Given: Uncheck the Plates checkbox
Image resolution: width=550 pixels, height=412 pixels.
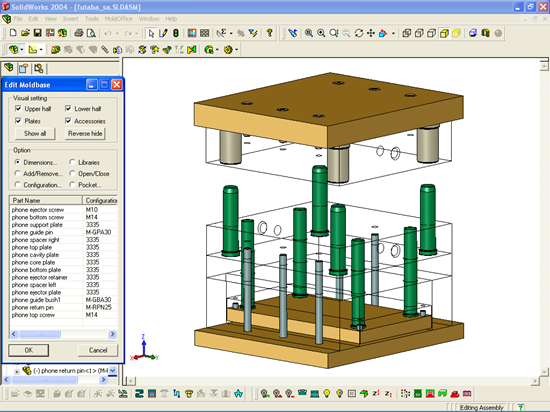Looking at the screenshot, I should click(x=18, y=121).
